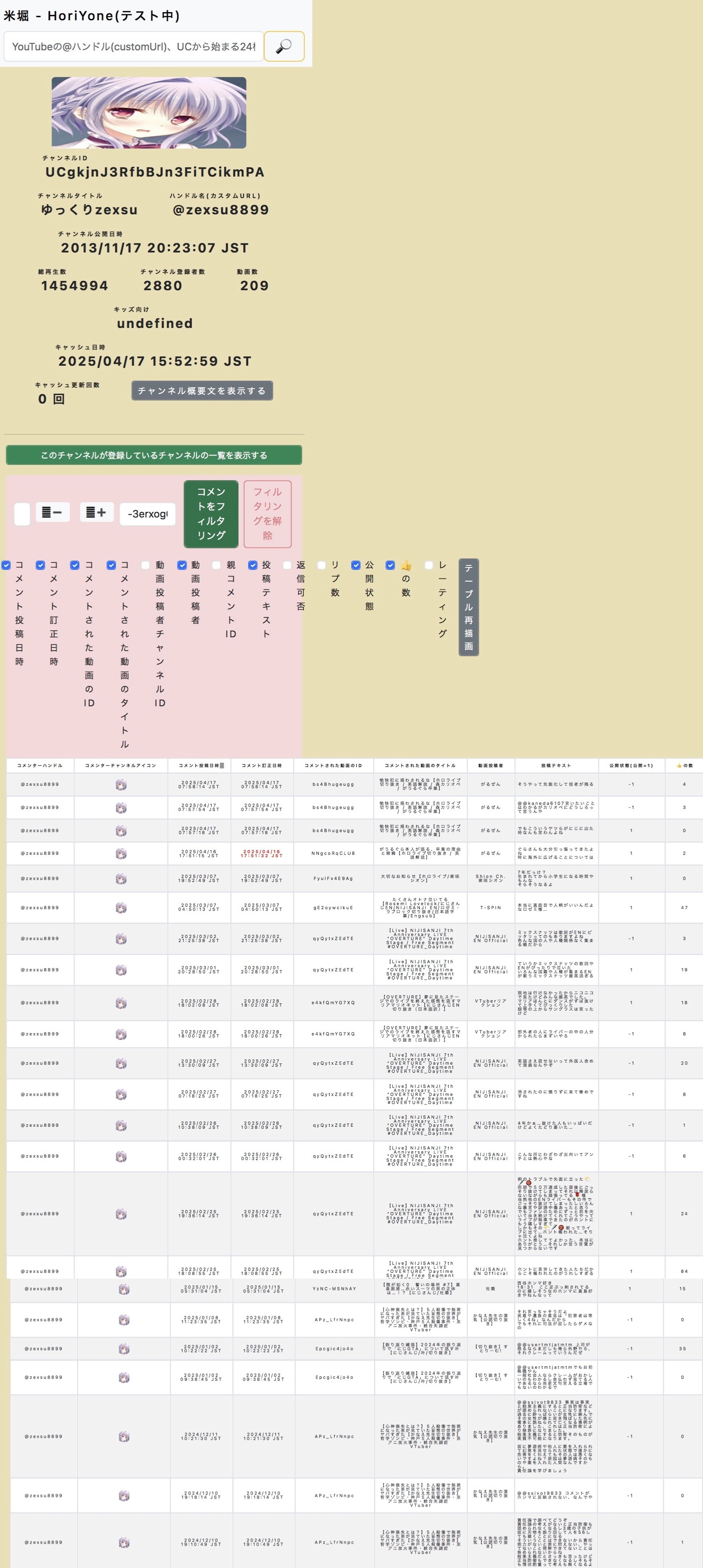This screenshot has width=703, height=1568.
Task: Toggle the コメントされた動画のタイトル checkbox
Action: pos(111,565)
